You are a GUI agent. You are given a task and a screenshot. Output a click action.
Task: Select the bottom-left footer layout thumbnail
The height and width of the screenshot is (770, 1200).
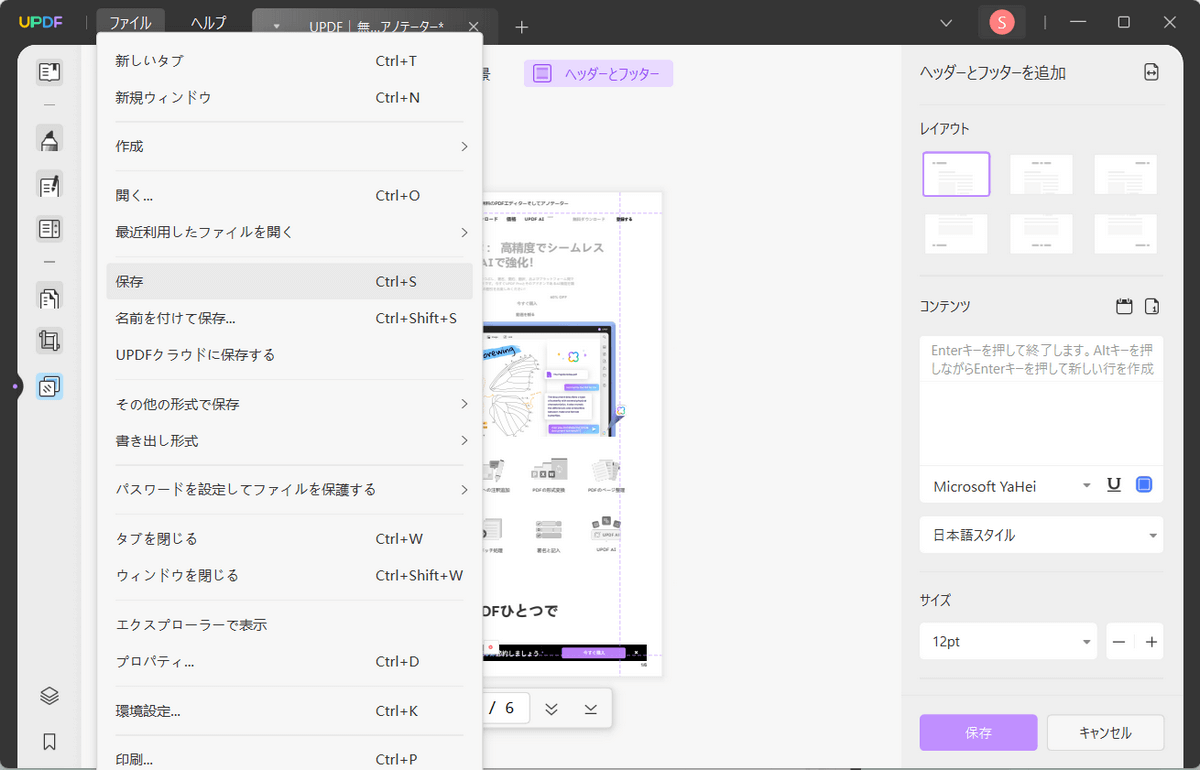pyautogui.click(x=956, y=233)
